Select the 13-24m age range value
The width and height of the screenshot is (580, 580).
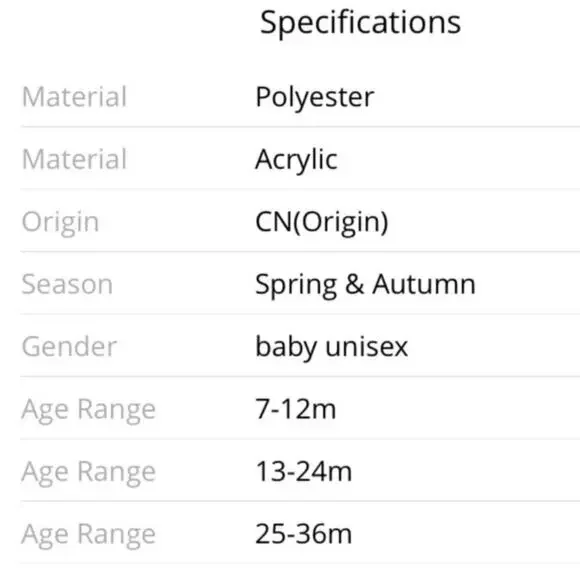pyautogui.click(x=304, y=472)
